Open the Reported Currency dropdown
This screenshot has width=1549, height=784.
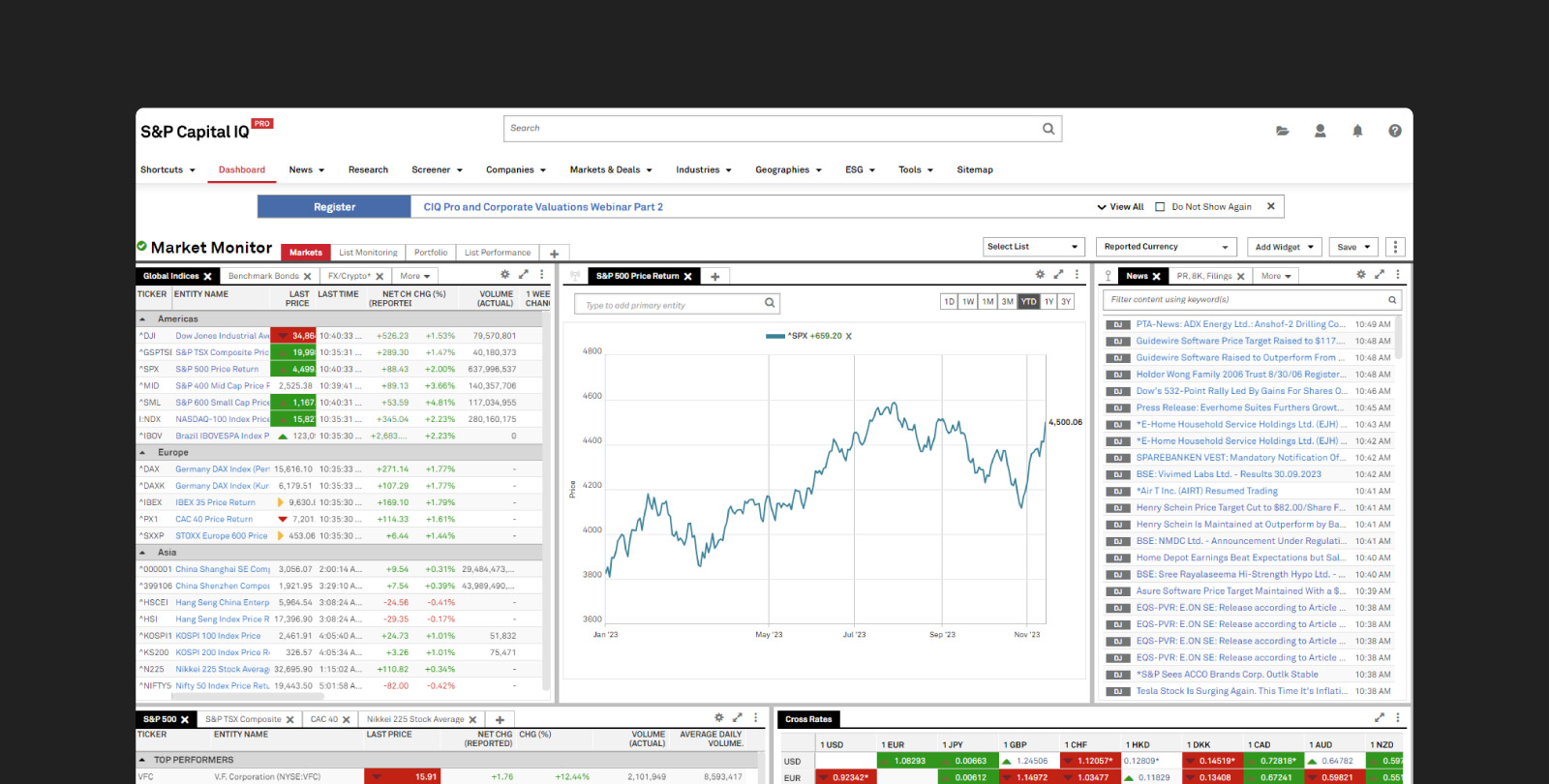[x=1168, y=247]
